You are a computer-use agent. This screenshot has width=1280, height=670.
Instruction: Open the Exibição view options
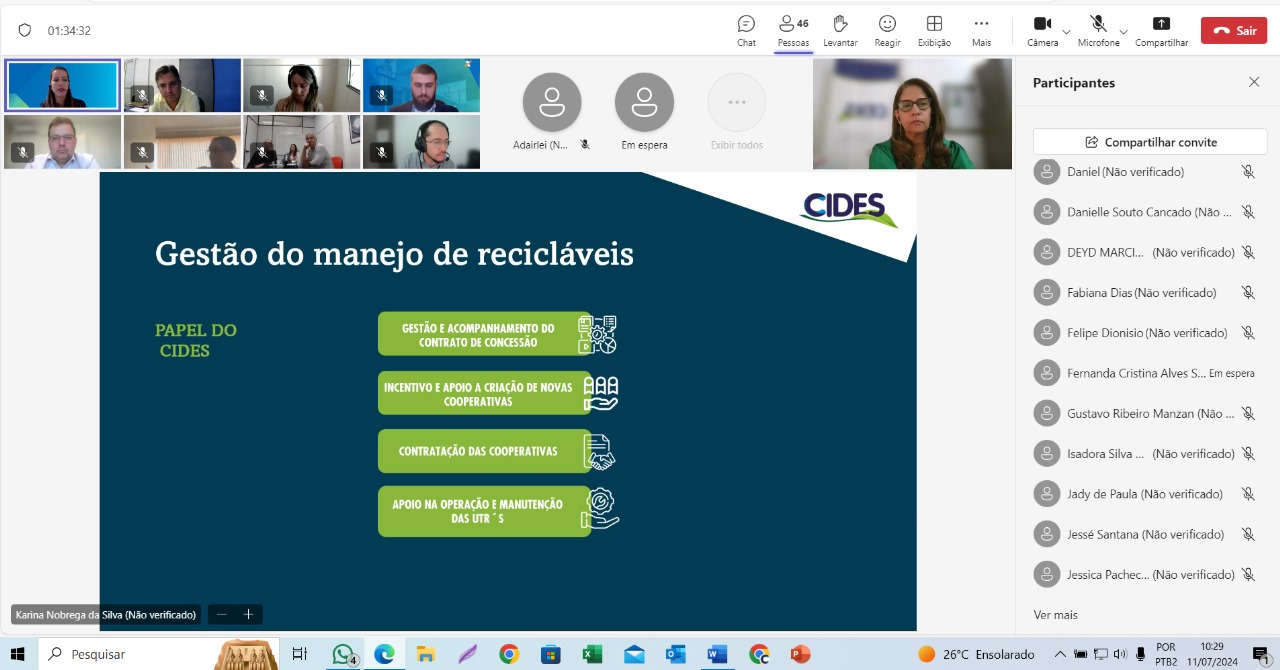(934, 30)
